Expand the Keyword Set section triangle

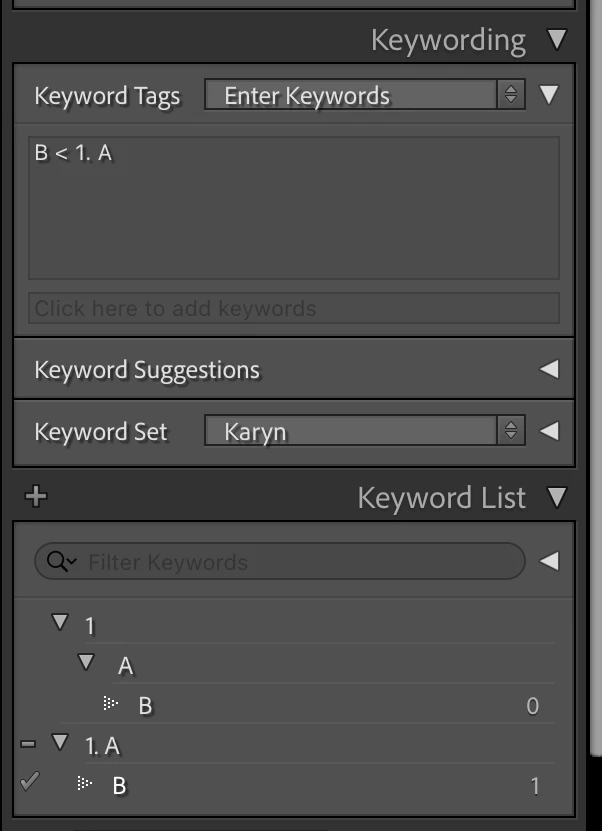coord(549,431)
